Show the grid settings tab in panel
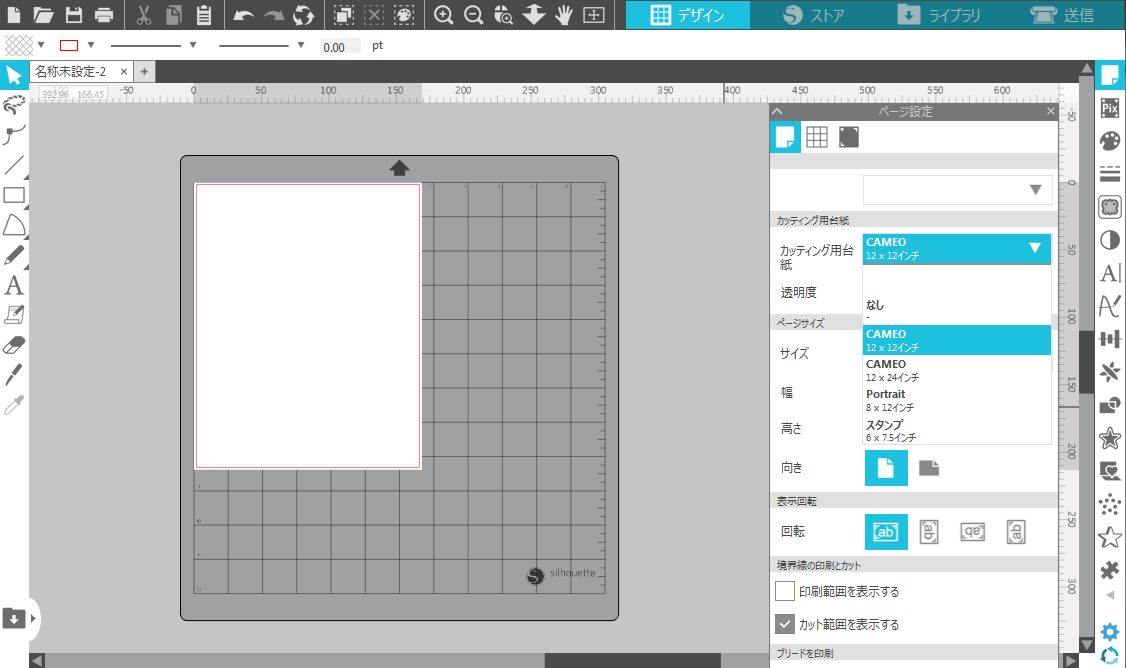1126x668 pixels. pos(817,136)
